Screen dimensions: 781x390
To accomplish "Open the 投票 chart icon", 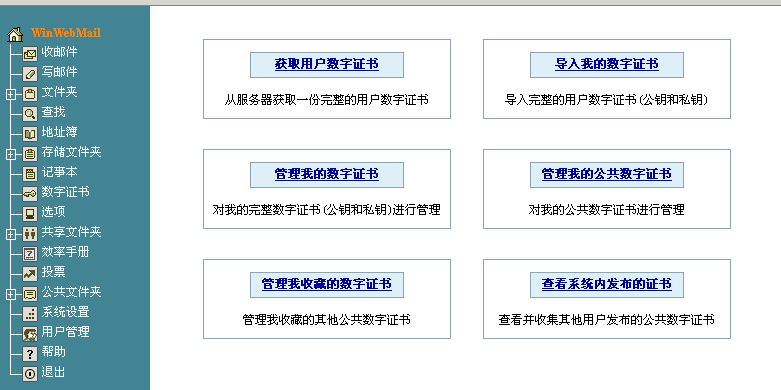I will tap(30, 273).
